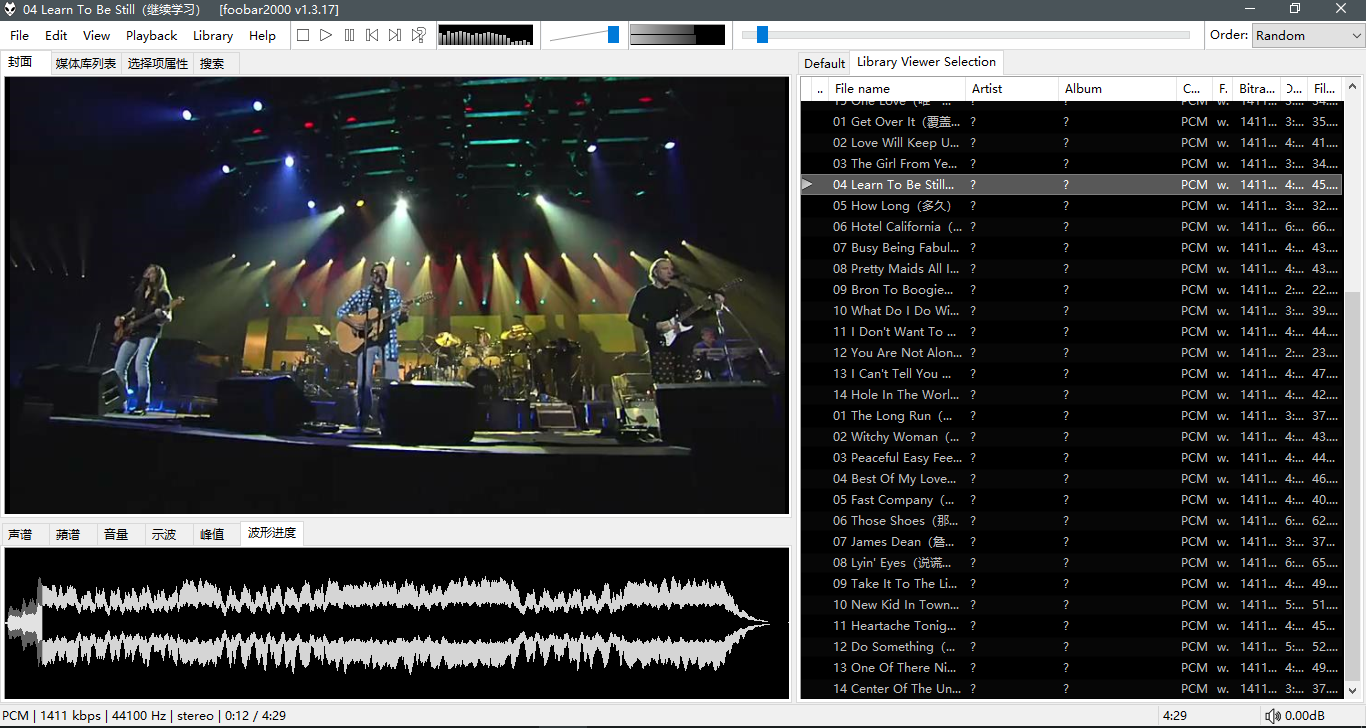Click the waveform seekbar display
Image resolution: width=1366 pixels, height=728 pixels.
(x=396, y=623)
